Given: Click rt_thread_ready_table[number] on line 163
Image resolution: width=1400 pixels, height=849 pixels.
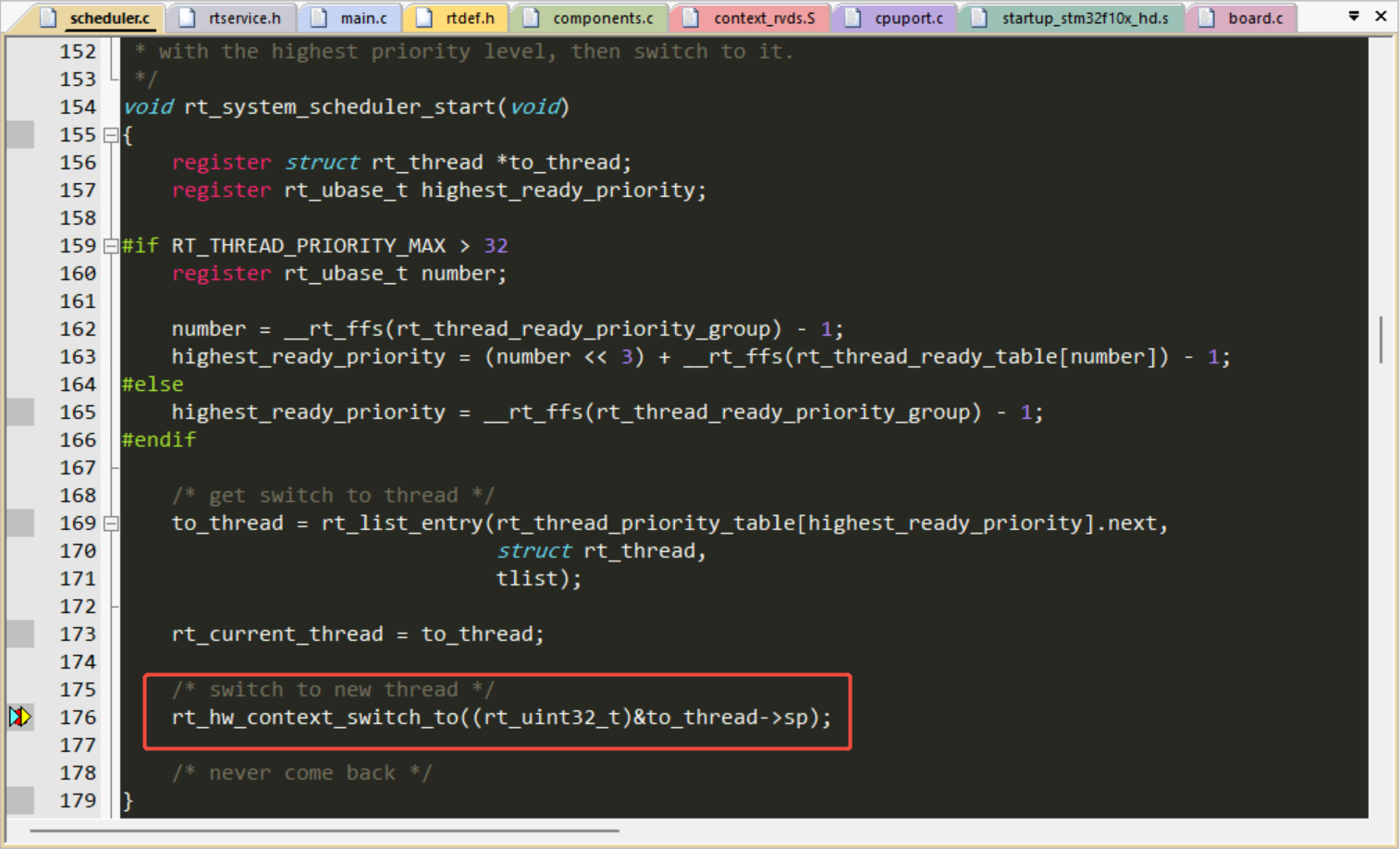Looking at the screenshot, I should click(978, 357).
